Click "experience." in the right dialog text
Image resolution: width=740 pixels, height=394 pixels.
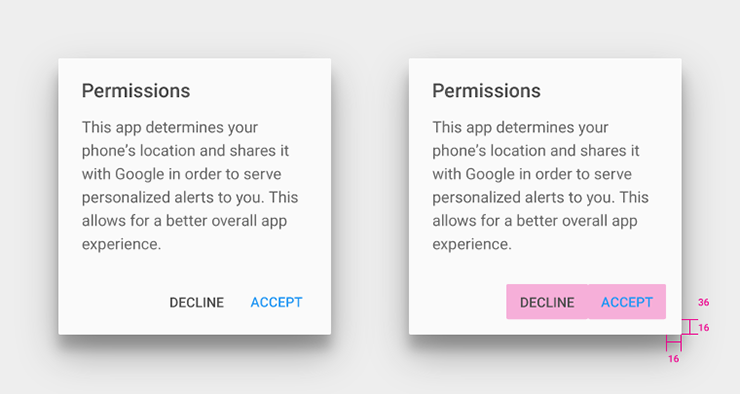click(472, 244)
